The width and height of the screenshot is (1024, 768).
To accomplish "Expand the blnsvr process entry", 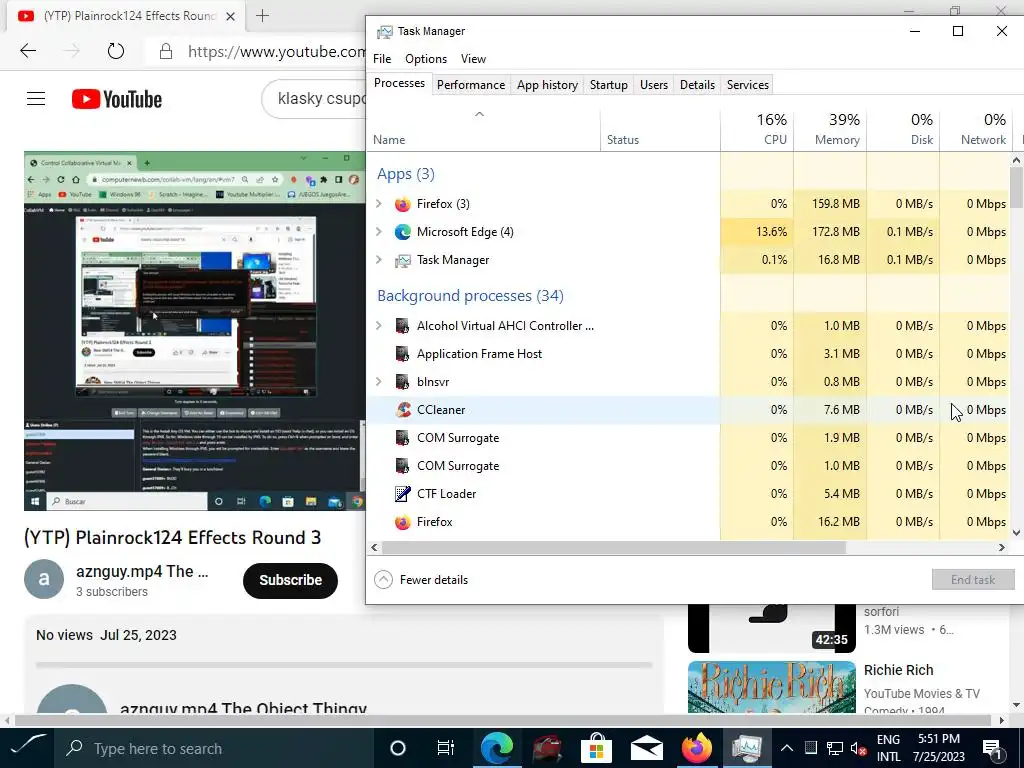I will point(379,382).
